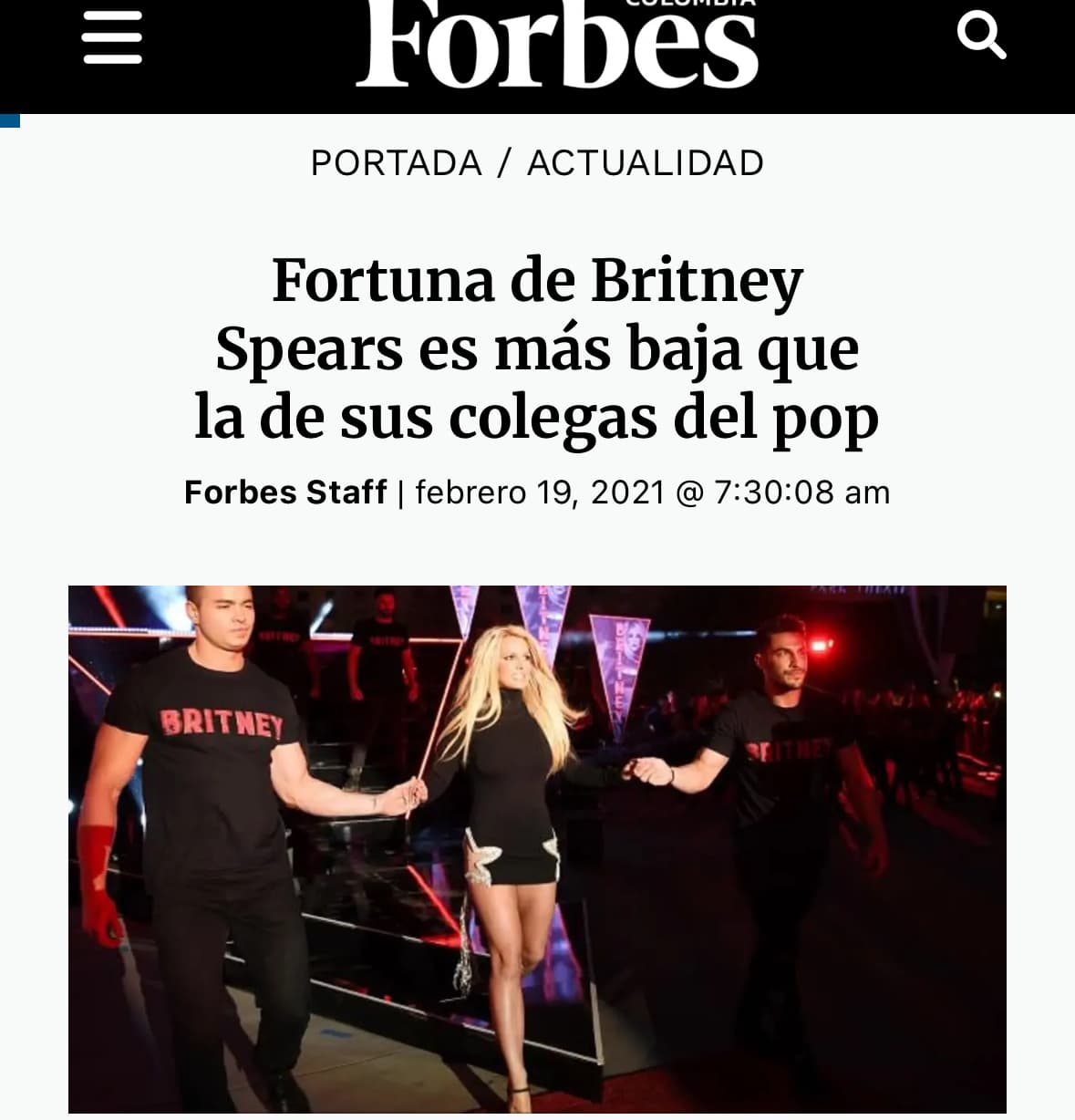Click the words 'colegas del pop' in title
This screenshot has height=1120, width=1075.
tap(664, 417)
